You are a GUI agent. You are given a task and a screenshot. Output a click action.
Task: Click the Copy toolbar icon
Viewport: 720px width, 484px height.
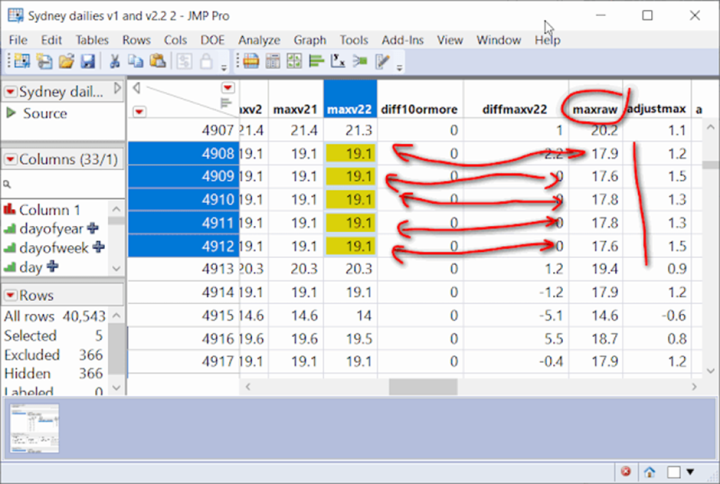(x=137, y=62)
